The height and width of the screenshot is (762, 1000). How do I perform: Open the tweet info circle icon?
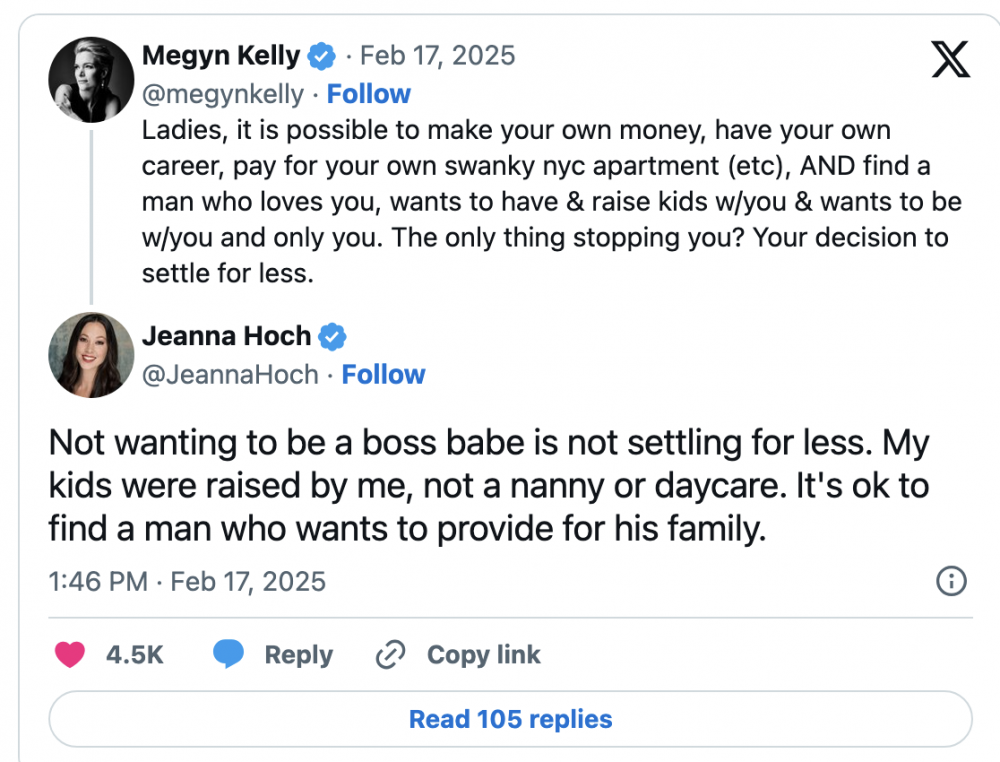point(951,581)
